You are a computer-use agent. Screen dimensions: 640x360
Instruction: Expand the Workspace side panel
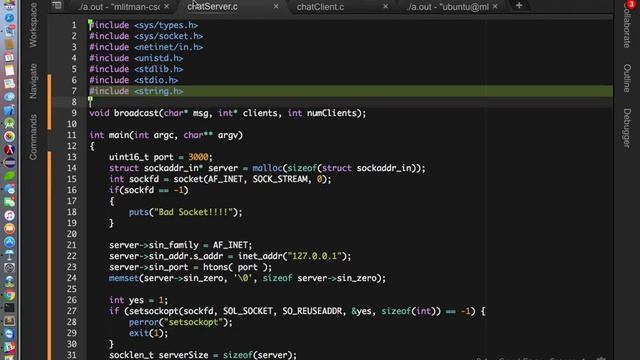[x=33, y=25]
